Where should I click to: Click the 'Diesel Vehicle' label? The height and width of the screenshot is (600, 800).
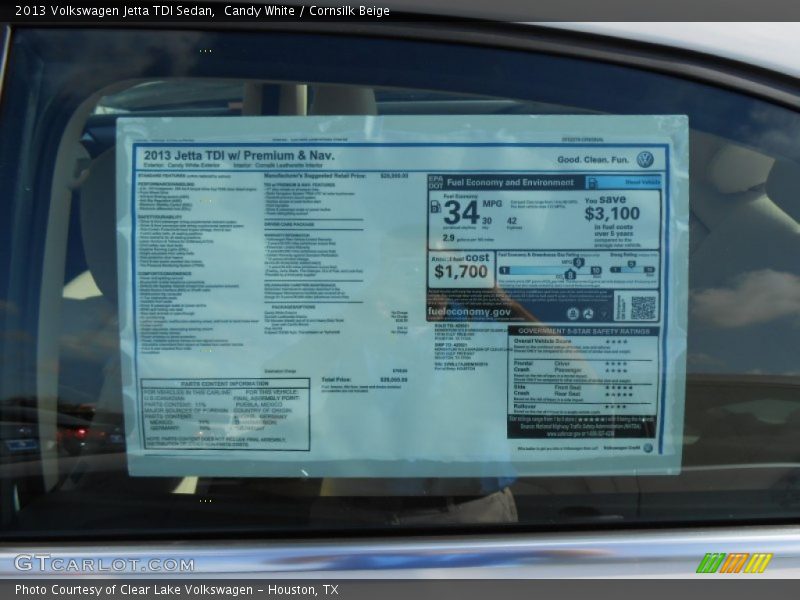pyautogui.click(x=643, y=182)
